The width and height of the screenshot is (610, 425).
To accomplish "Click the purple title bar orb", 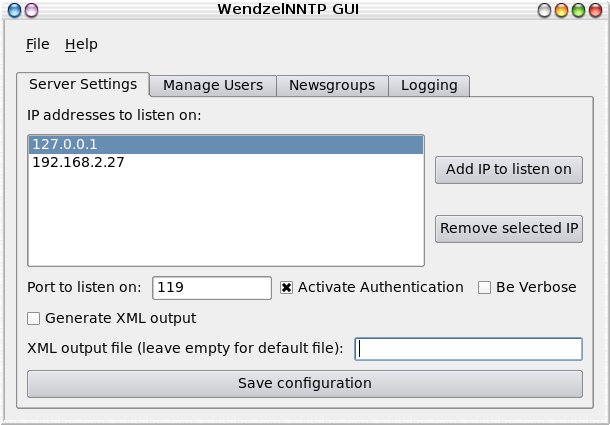I will [x=32, y=10].
